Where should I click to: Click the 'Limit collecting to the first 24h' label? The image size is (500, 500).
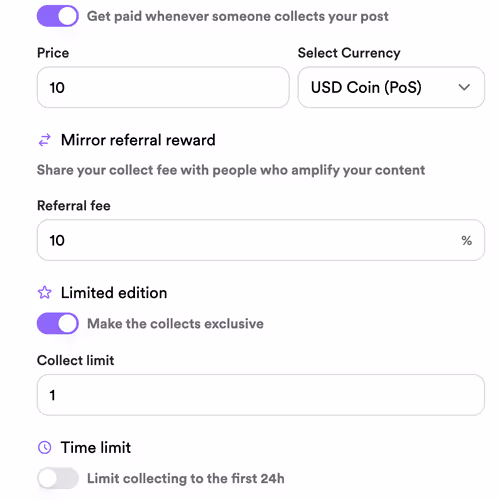point(186,478)
